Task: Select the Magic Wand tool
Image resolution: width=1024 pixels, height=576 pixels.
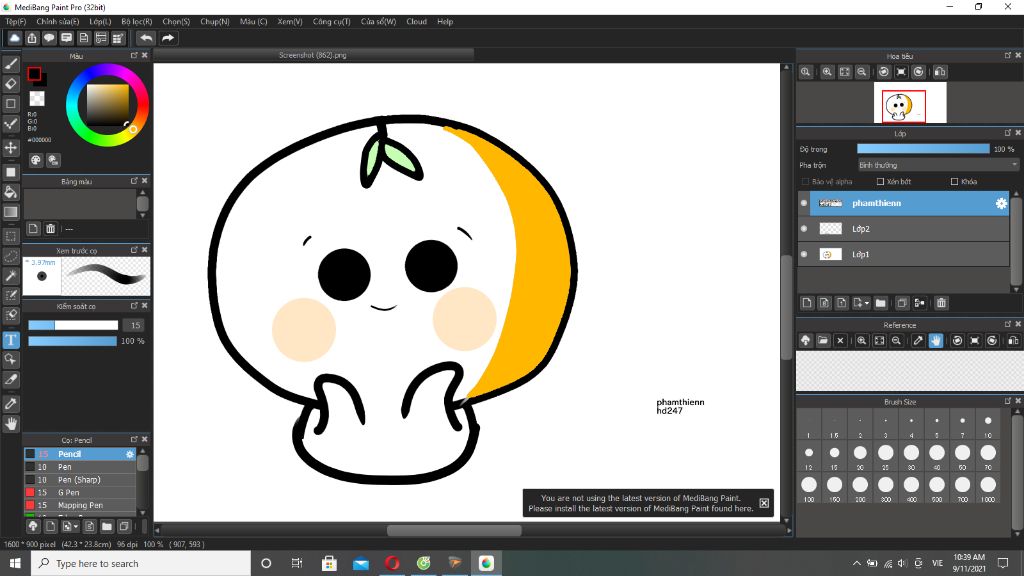Action: (x=11, y=276)
